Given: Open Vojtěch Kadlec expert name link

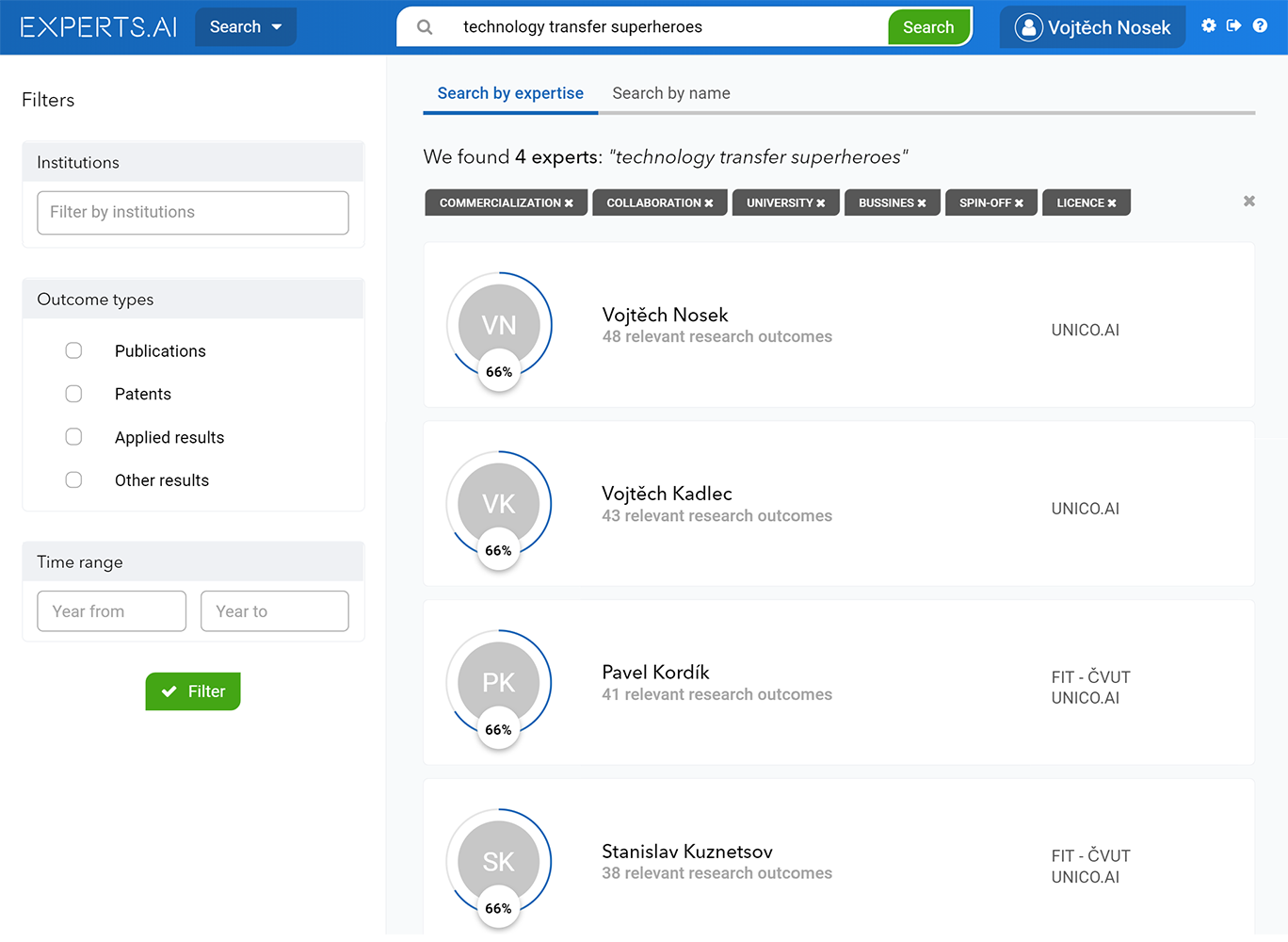Looking at the screenshot, I should 667,494.
